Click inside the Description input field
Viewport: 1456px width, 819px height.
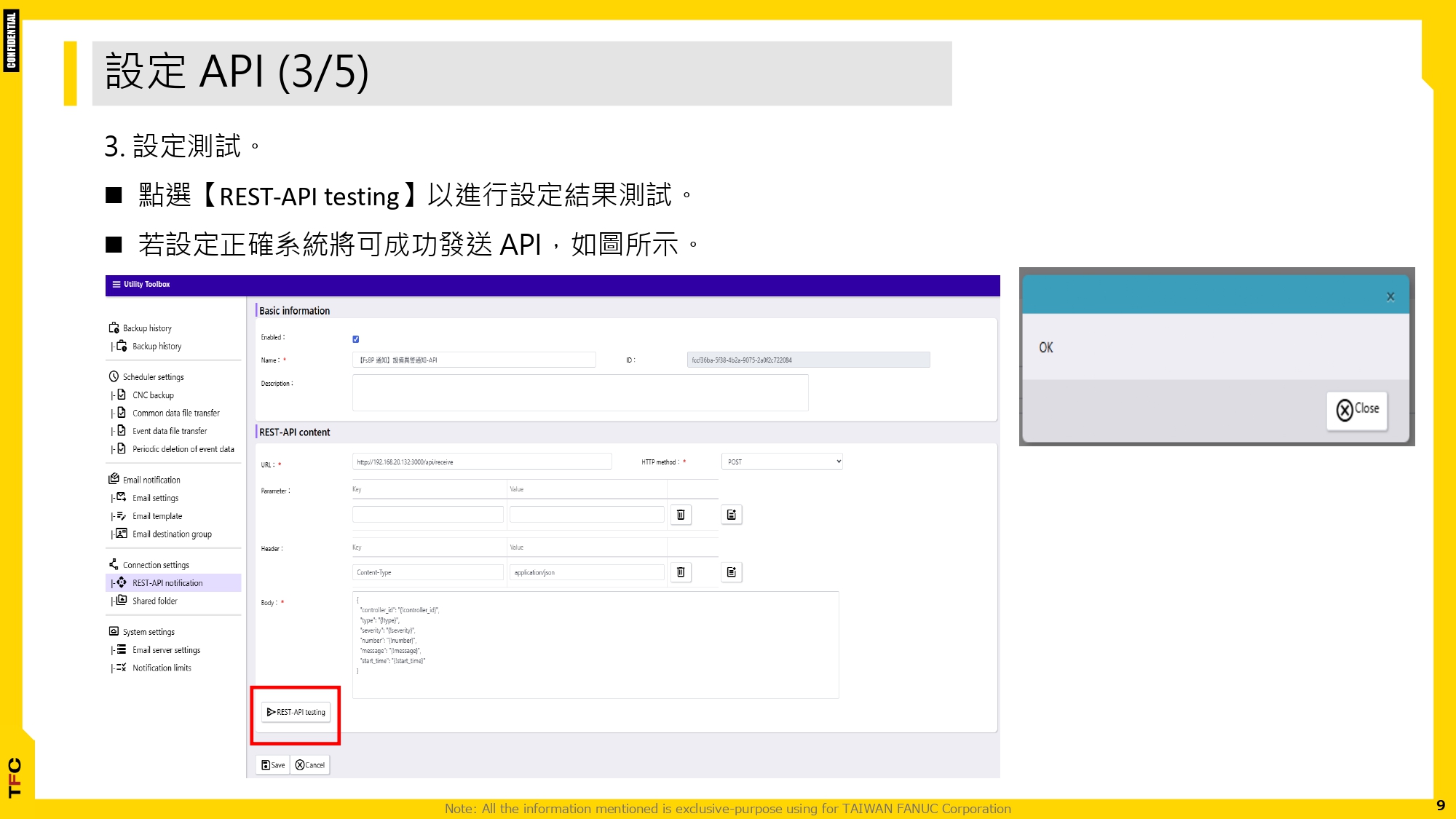[580, 392]
